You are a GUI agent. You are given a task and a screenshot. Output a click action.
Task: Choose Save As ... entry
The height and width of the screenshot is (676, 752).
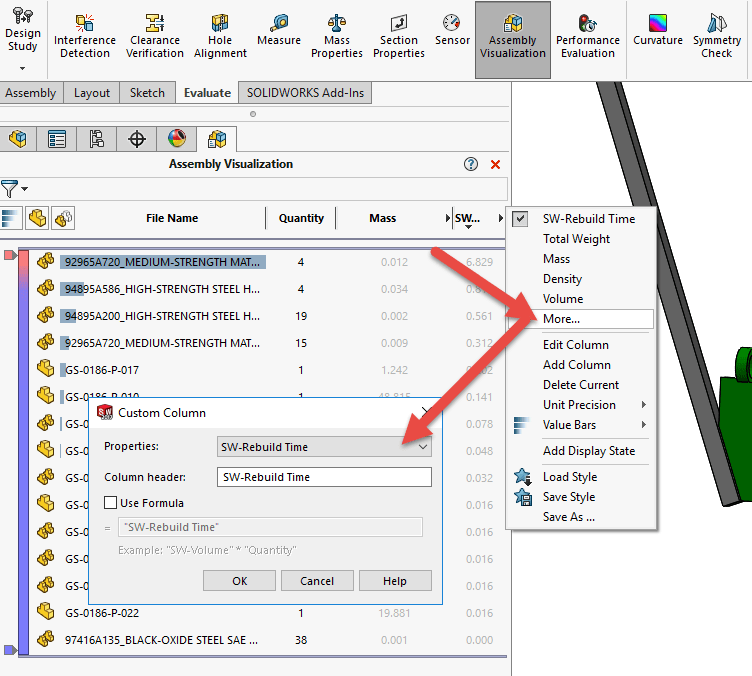(581, 517)
